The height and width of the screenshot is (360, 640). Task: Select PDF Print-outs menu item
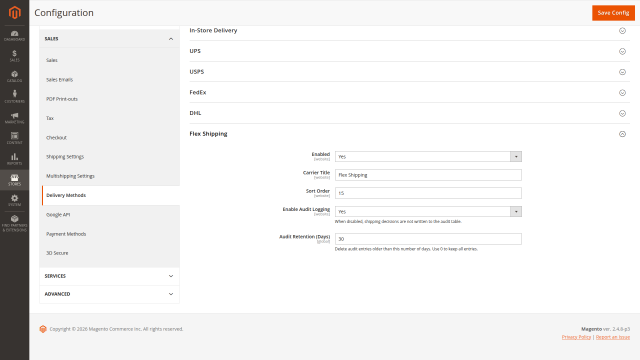tap(62, 99)
